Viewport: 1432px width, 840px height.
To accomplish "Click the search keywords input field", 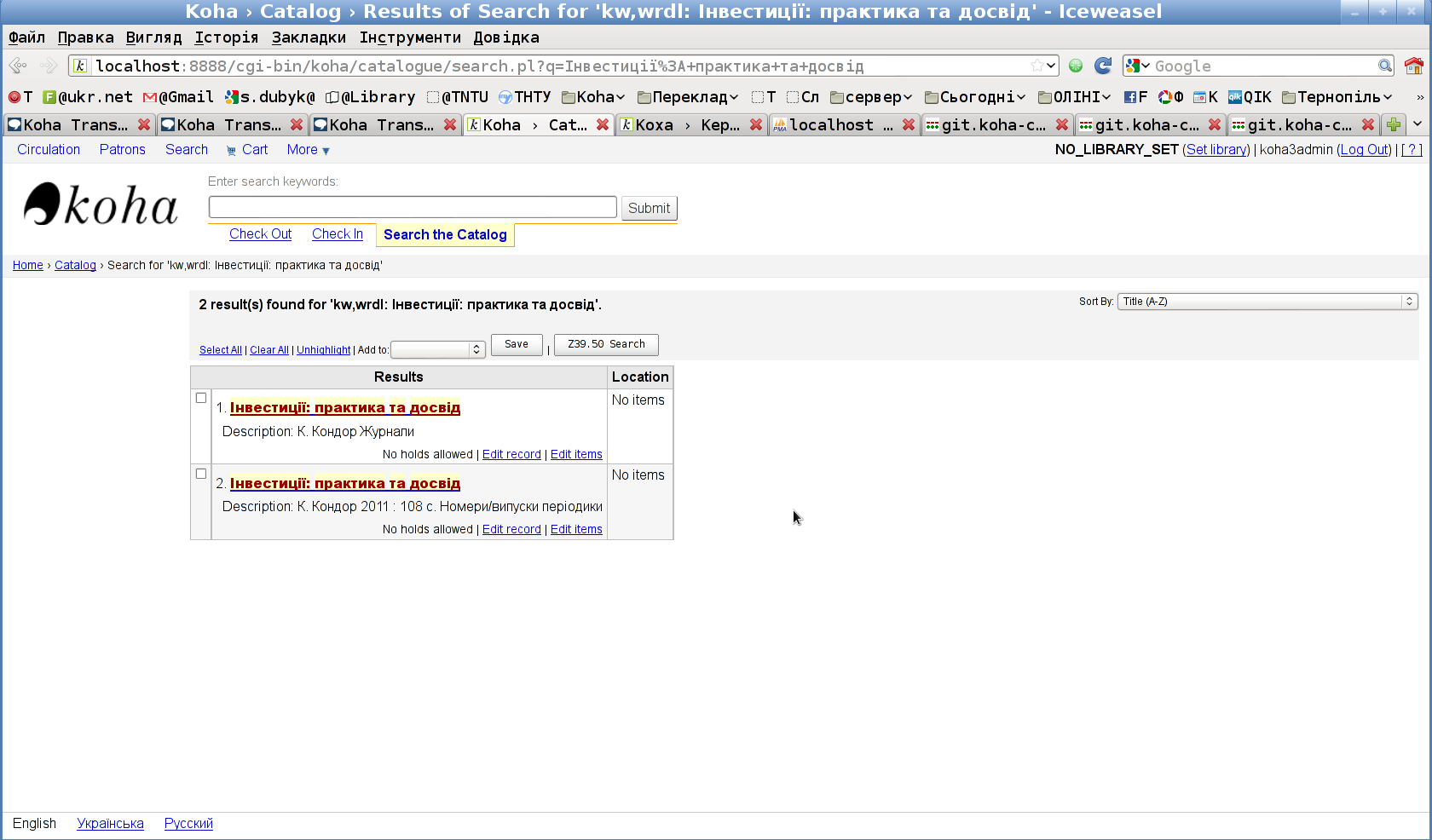I will (413, 207).
